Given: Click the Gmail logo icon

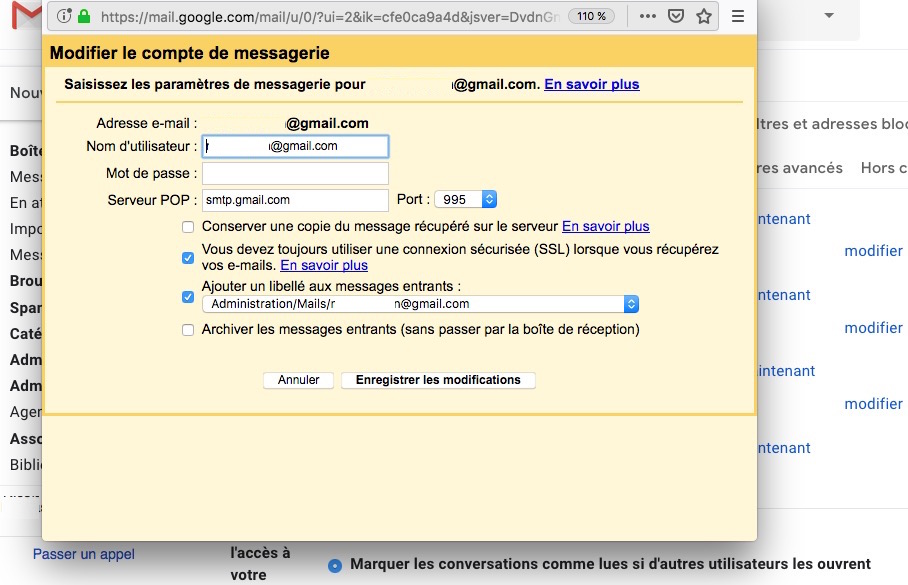Looking at the screenshot, I should (27, 16).
